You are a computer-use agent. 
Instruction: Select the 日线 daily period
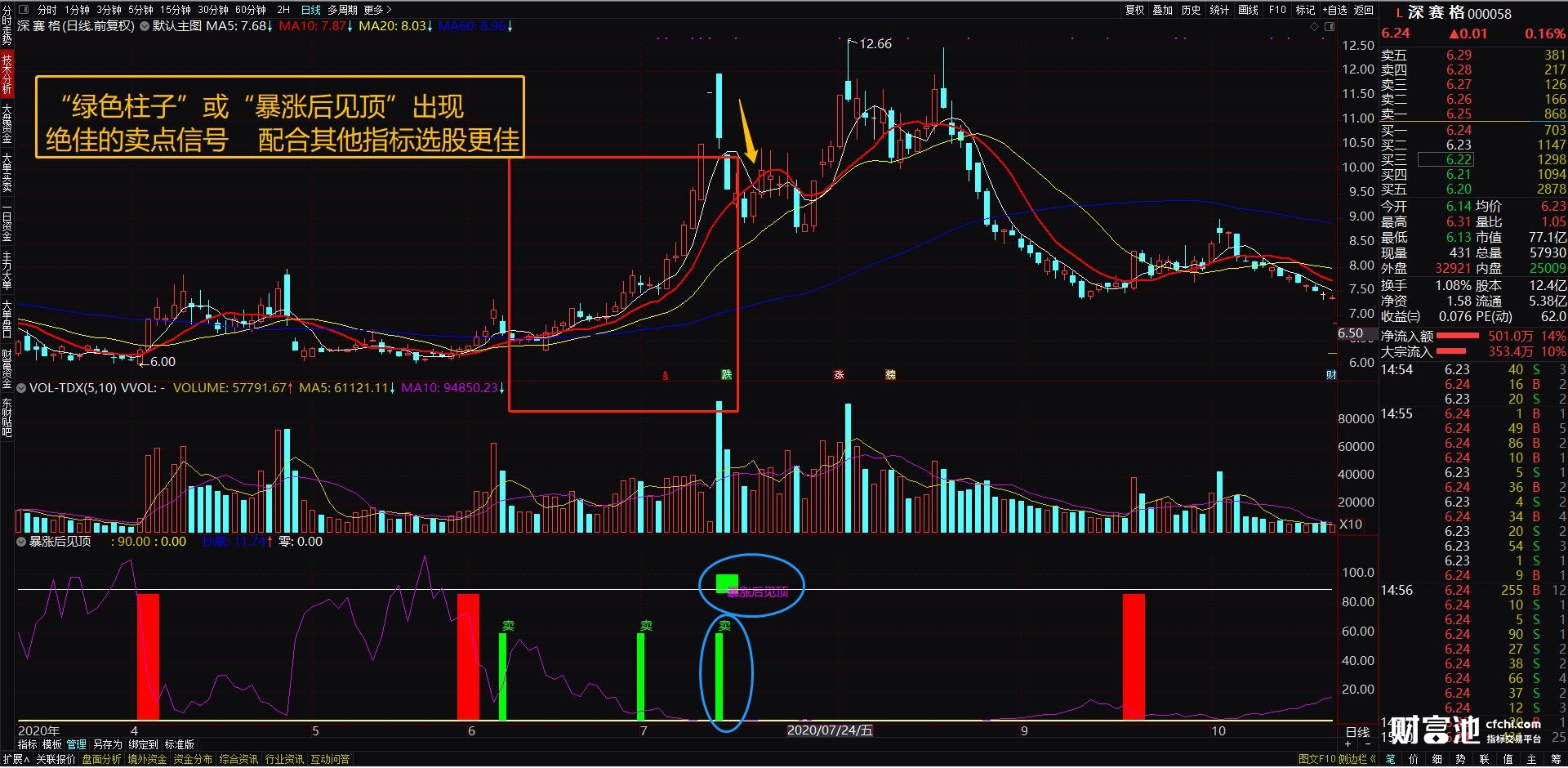point(311,10)
